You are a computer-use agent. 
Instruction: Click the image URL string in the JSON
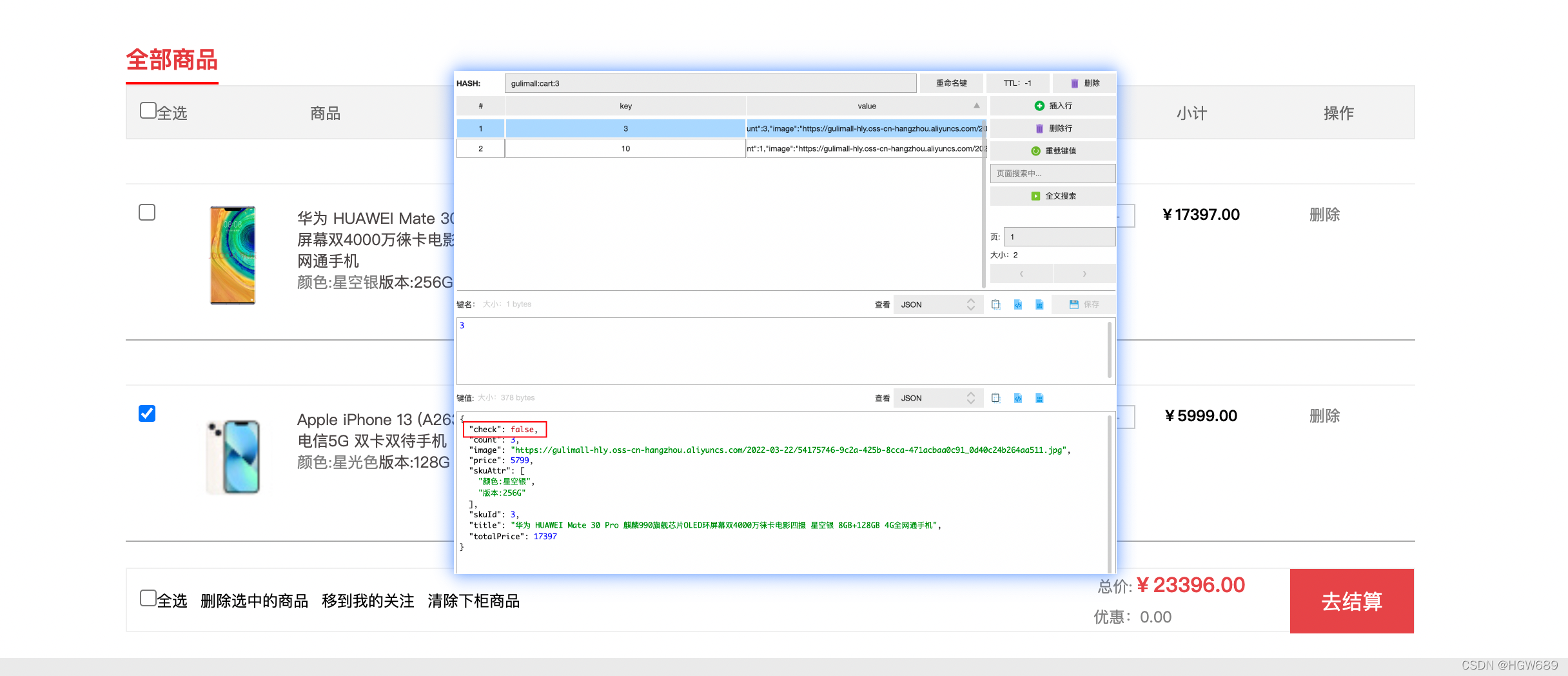pyautogui.click(x=789, y=450)
